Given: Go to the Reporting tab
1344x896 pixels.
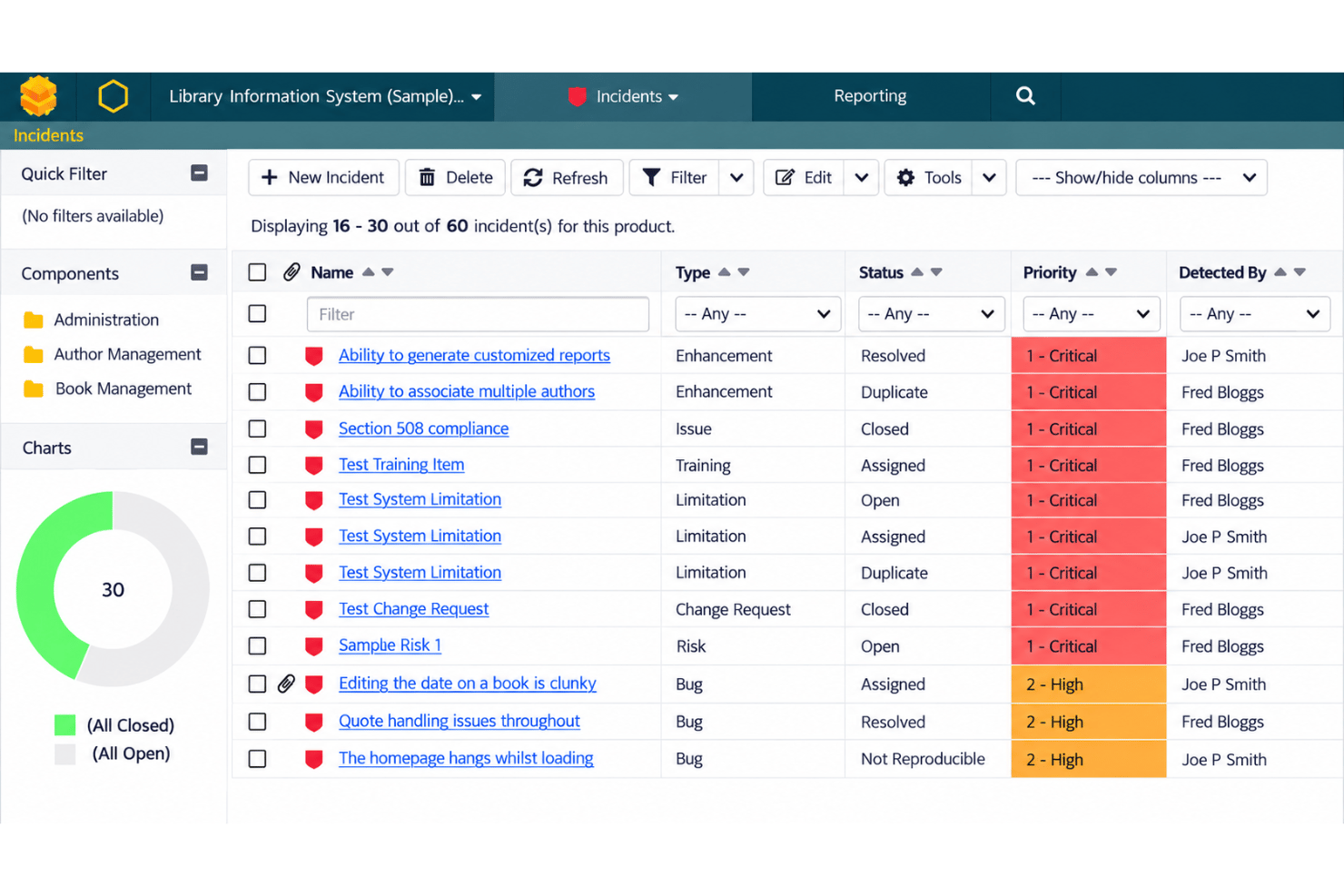Looking at the screenshot, I should (x=870, y=96).
